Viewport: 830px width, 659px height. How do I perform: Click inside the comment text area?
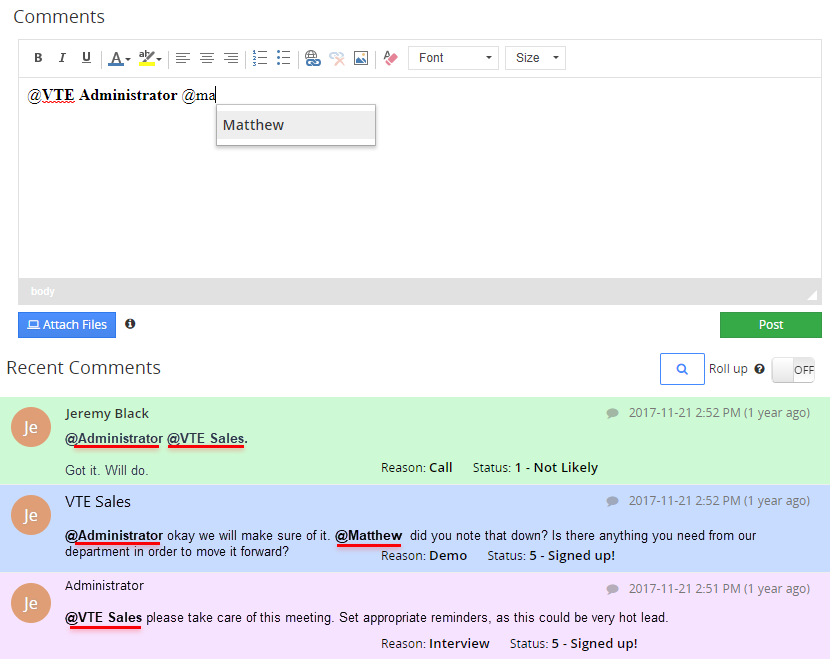tap(420, 178)
